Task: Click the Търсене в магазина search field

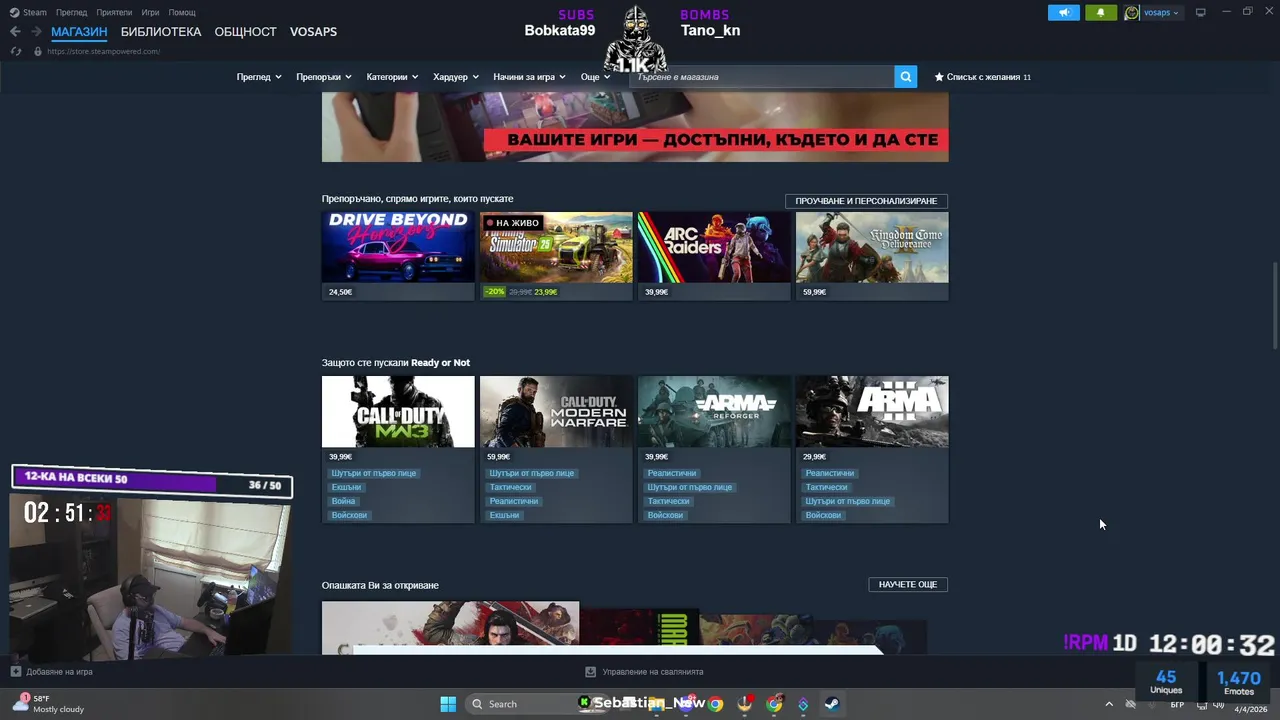Action: click(x=762, y=77)
